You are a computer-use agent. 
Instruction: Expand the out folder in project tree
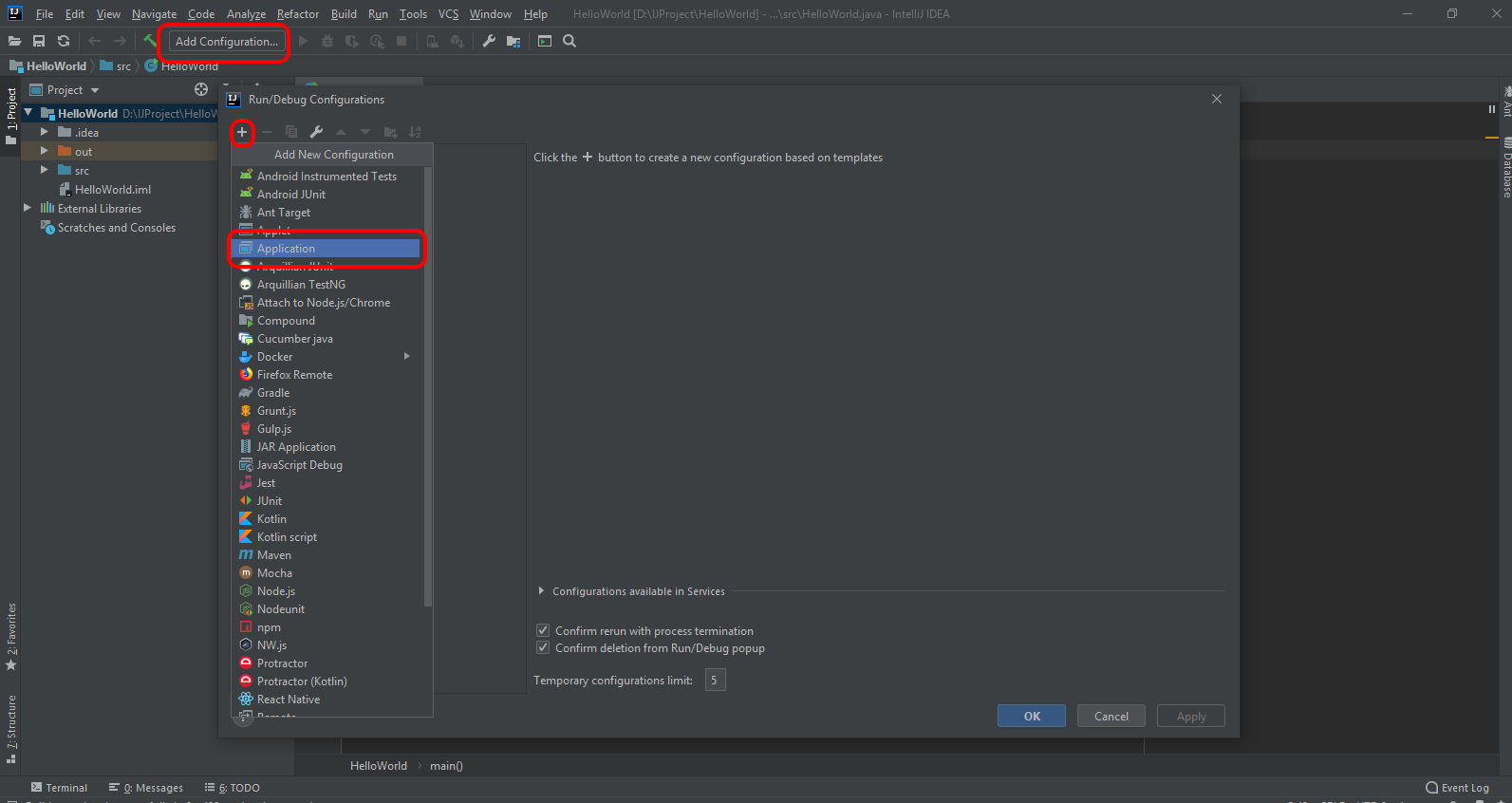tap(44, 151)
